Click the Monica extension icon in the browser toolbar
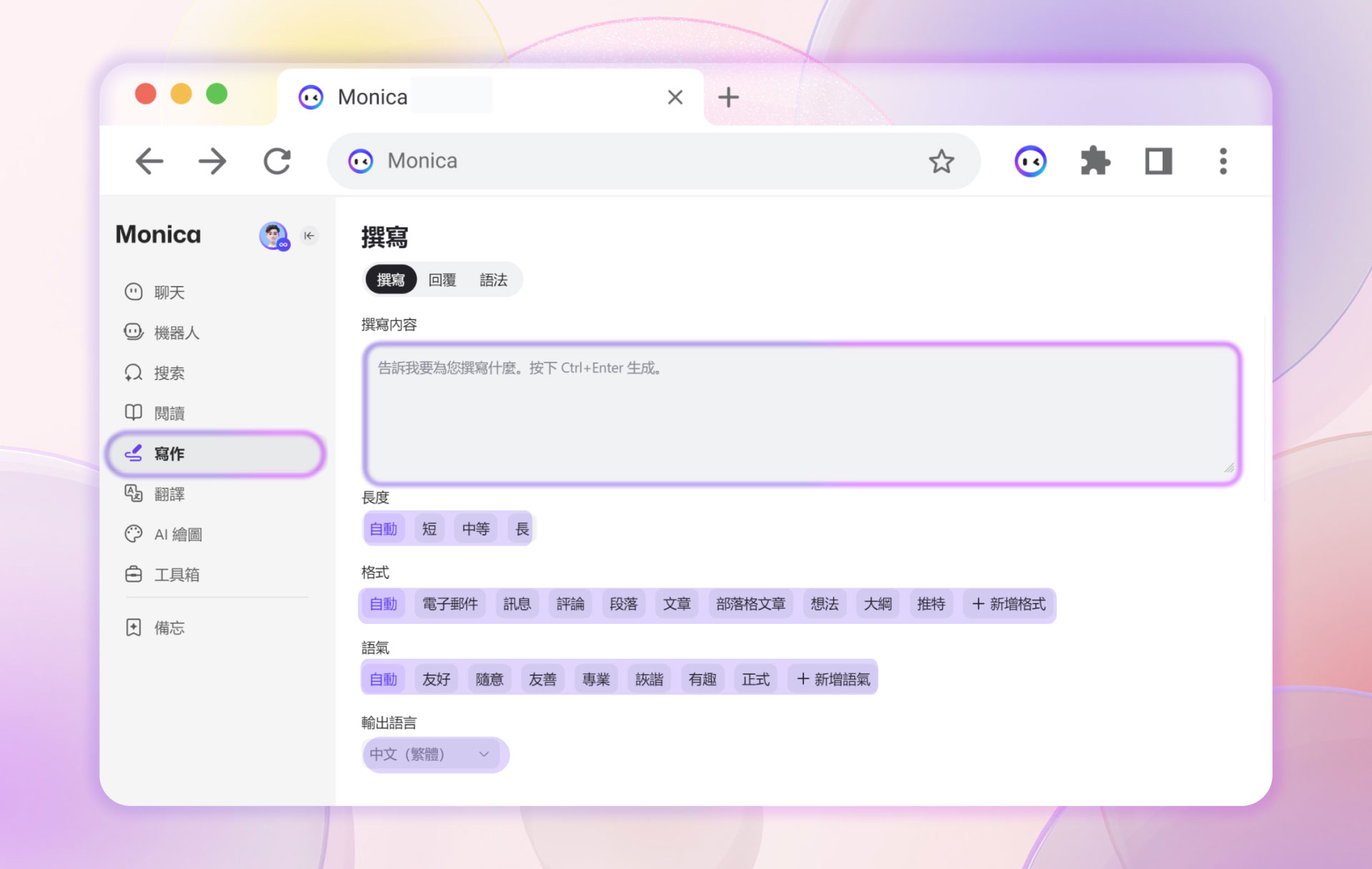 1030,162
